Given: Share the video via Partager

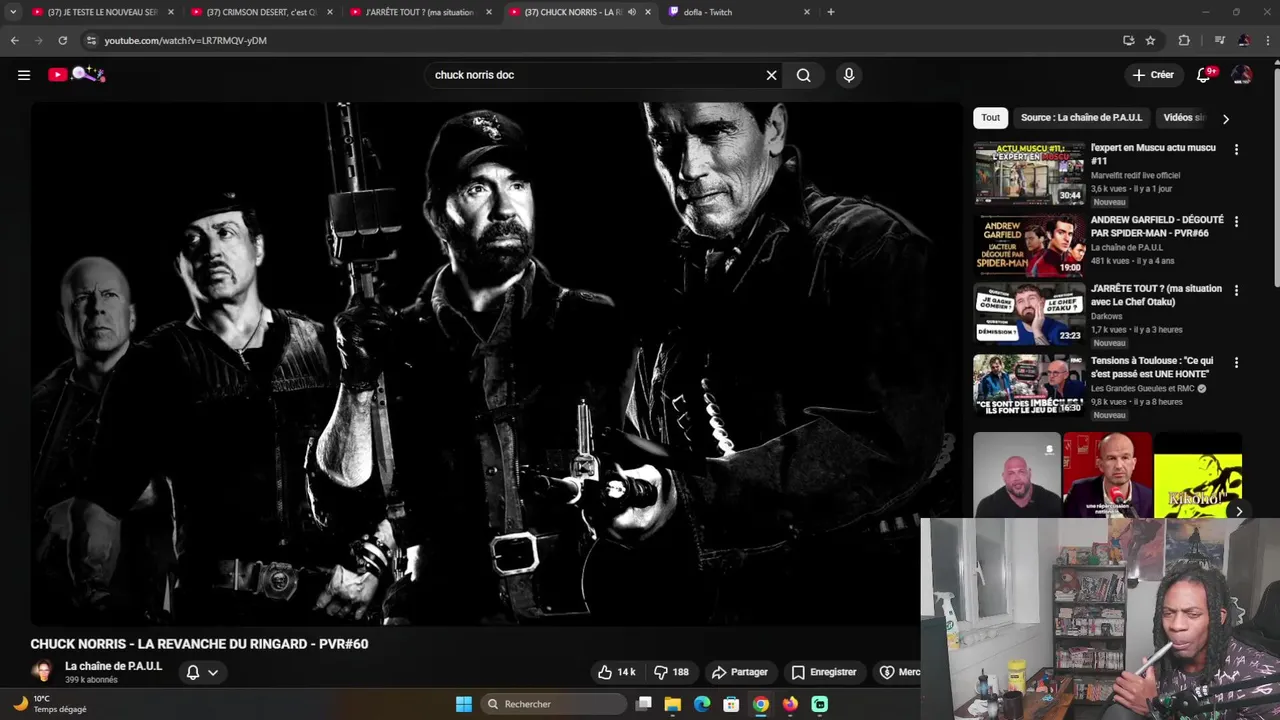Looking at the screenshot, I should coord(740,672).
